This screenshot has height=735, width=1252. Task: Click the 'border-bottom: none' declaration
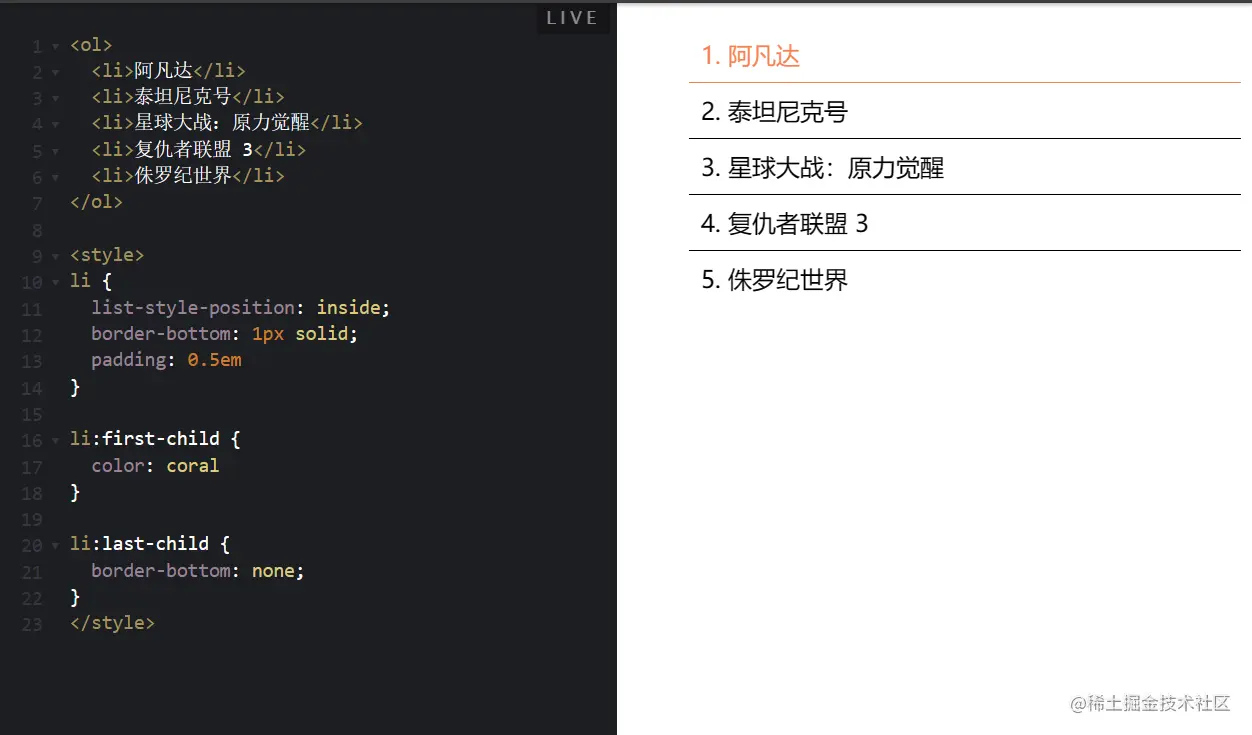coord(198,571)
